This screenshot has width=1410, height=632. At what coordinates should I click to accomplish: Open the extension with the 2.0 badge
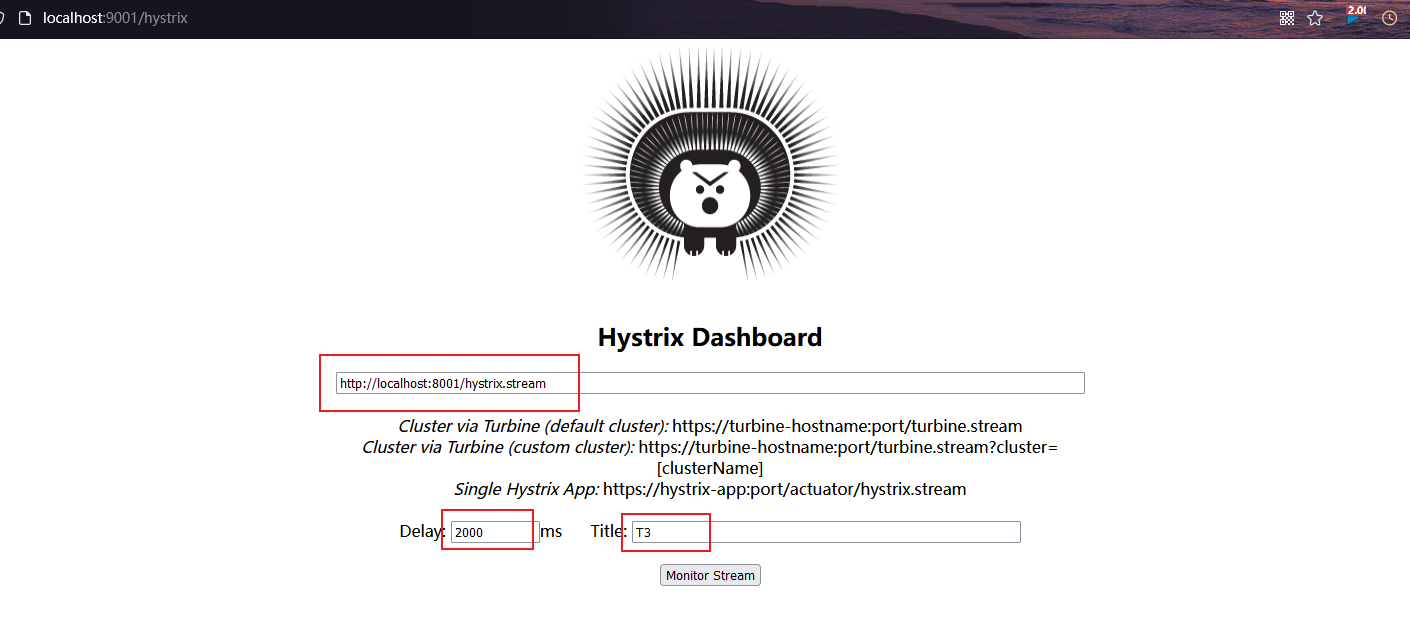pos(1355,16)
